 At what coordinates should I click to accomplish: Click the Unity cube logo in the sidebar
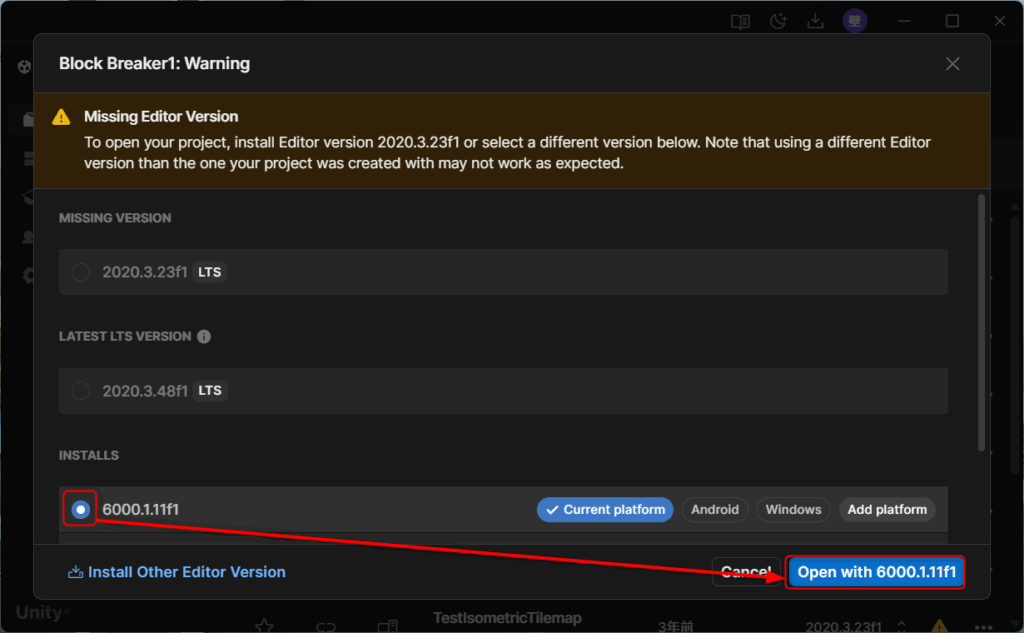(24, 67)
